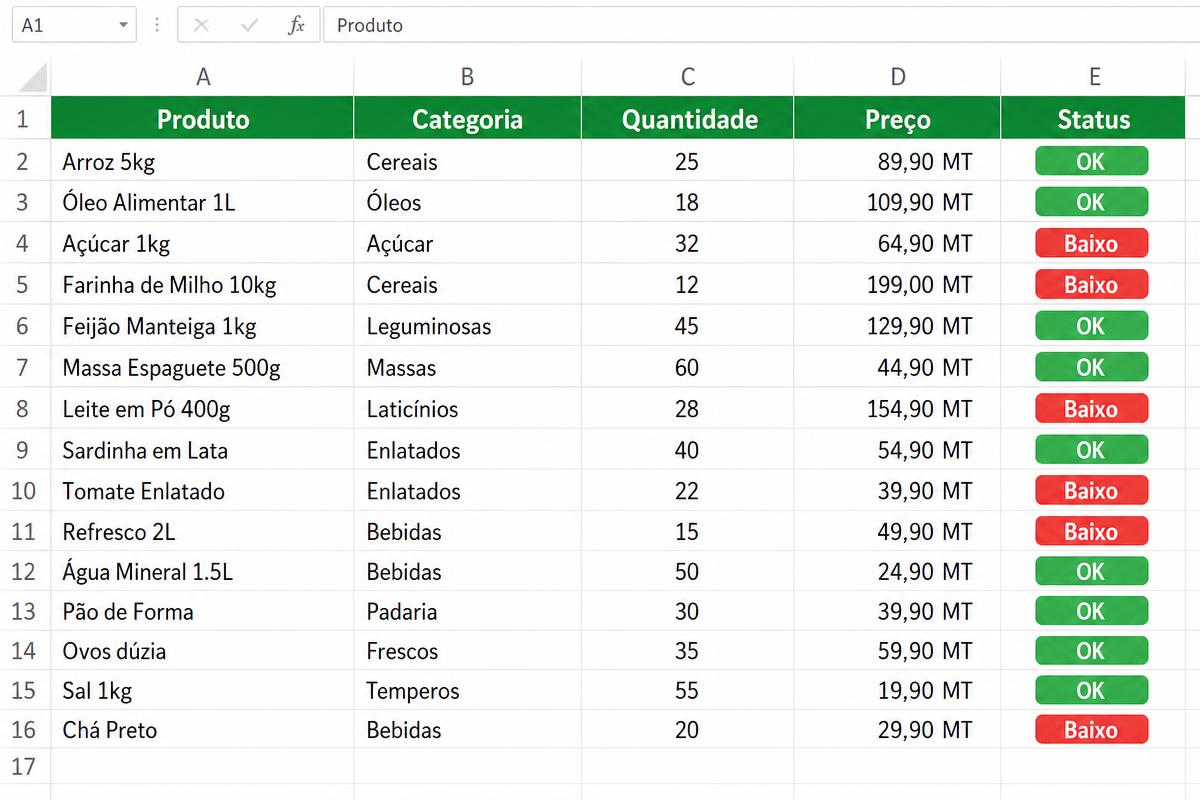1200x800 pixels.
Task: Click the Baixo status for Refresco 2L
Action: 1091,532
